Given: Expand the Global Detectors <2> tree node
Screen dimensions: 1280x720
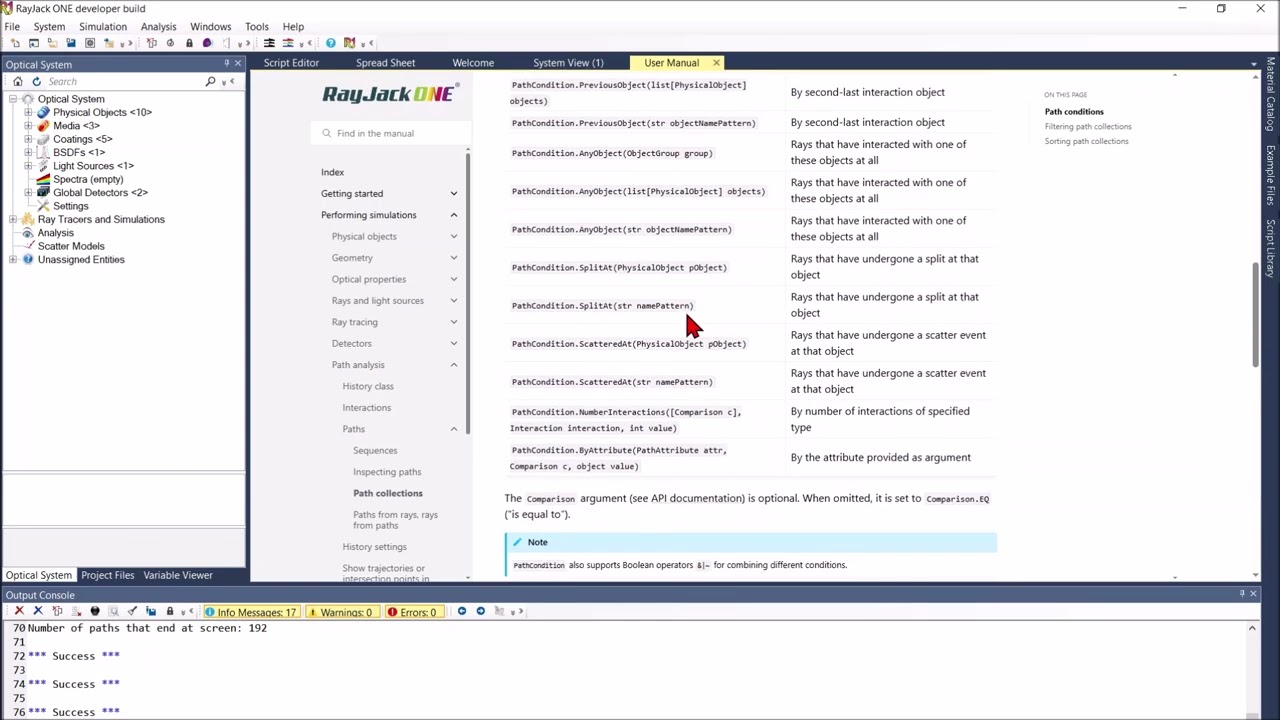Looking at the screenshot, I should pyautogui.click(x=28, y=192).
